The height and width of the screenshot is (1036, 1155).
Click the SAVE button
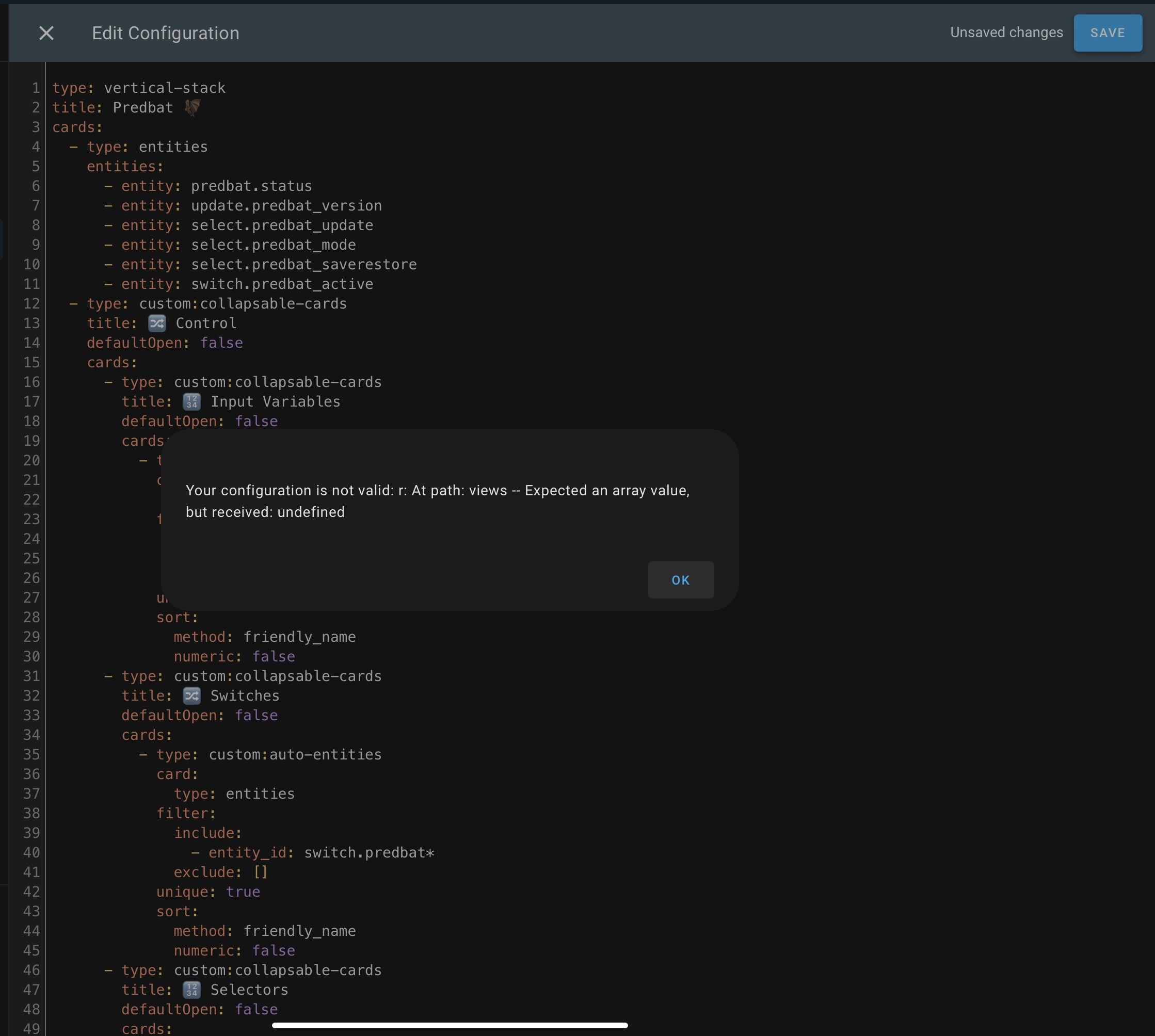[x=1107, y=33]
